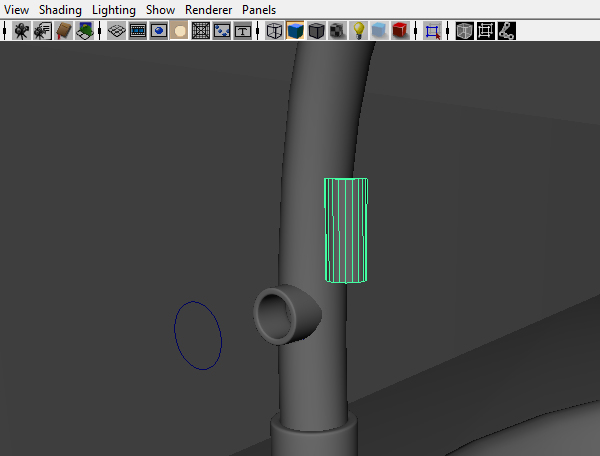Image resolution: width=600 pixels, height=456 pixels.
Task: Select the small nozzle cone object
Action: click(287, 314)
